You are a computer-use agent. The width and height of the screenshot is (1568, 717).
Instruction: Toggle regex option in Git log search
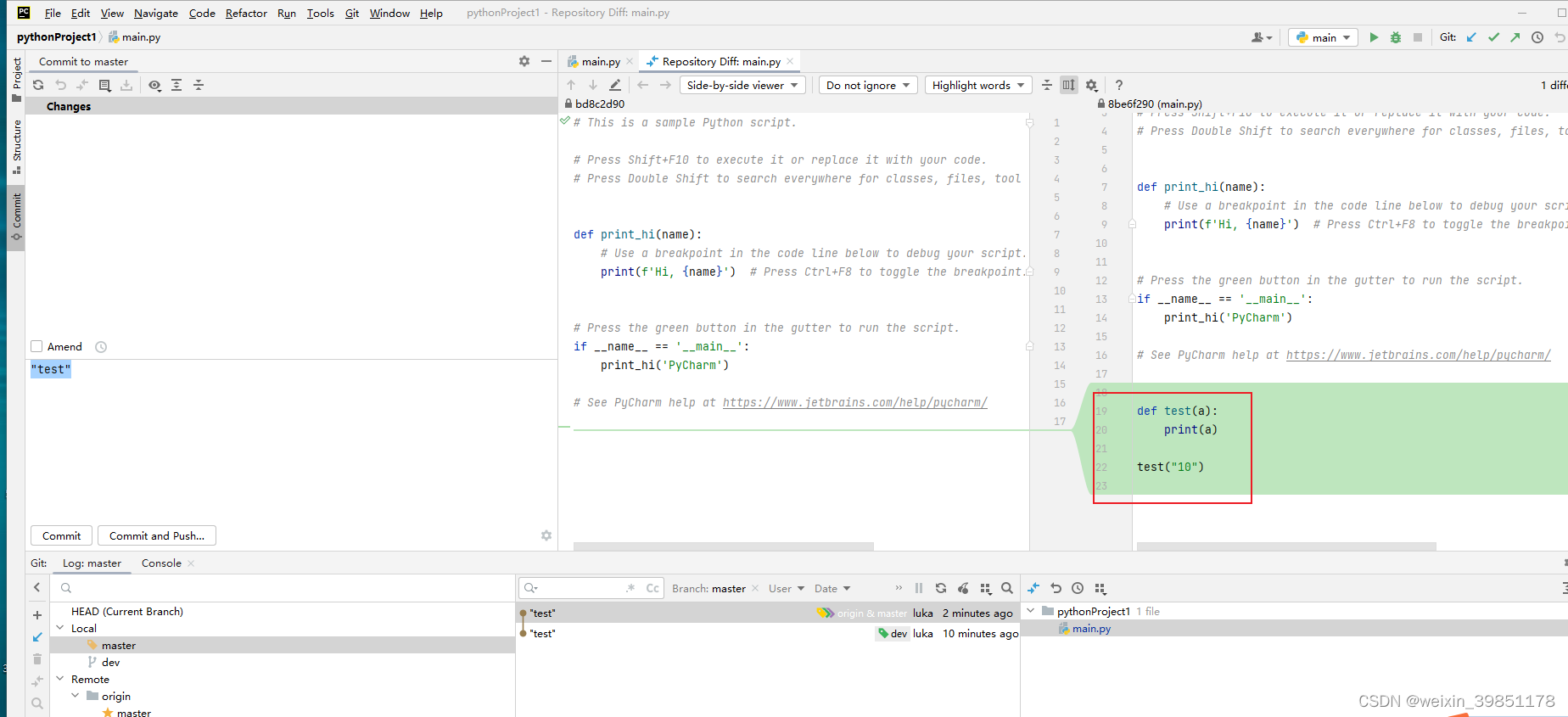[x=630, y=588]
